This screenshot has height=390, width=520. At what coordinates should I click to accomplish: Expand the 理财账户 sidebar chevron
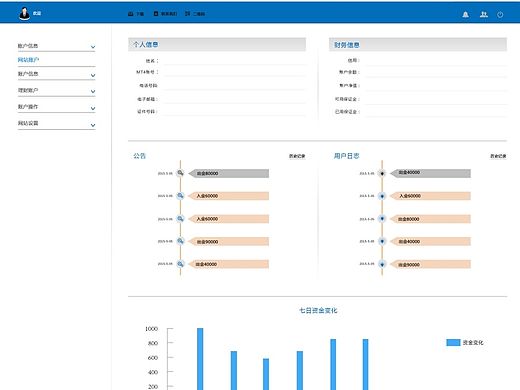coord(93,91)
